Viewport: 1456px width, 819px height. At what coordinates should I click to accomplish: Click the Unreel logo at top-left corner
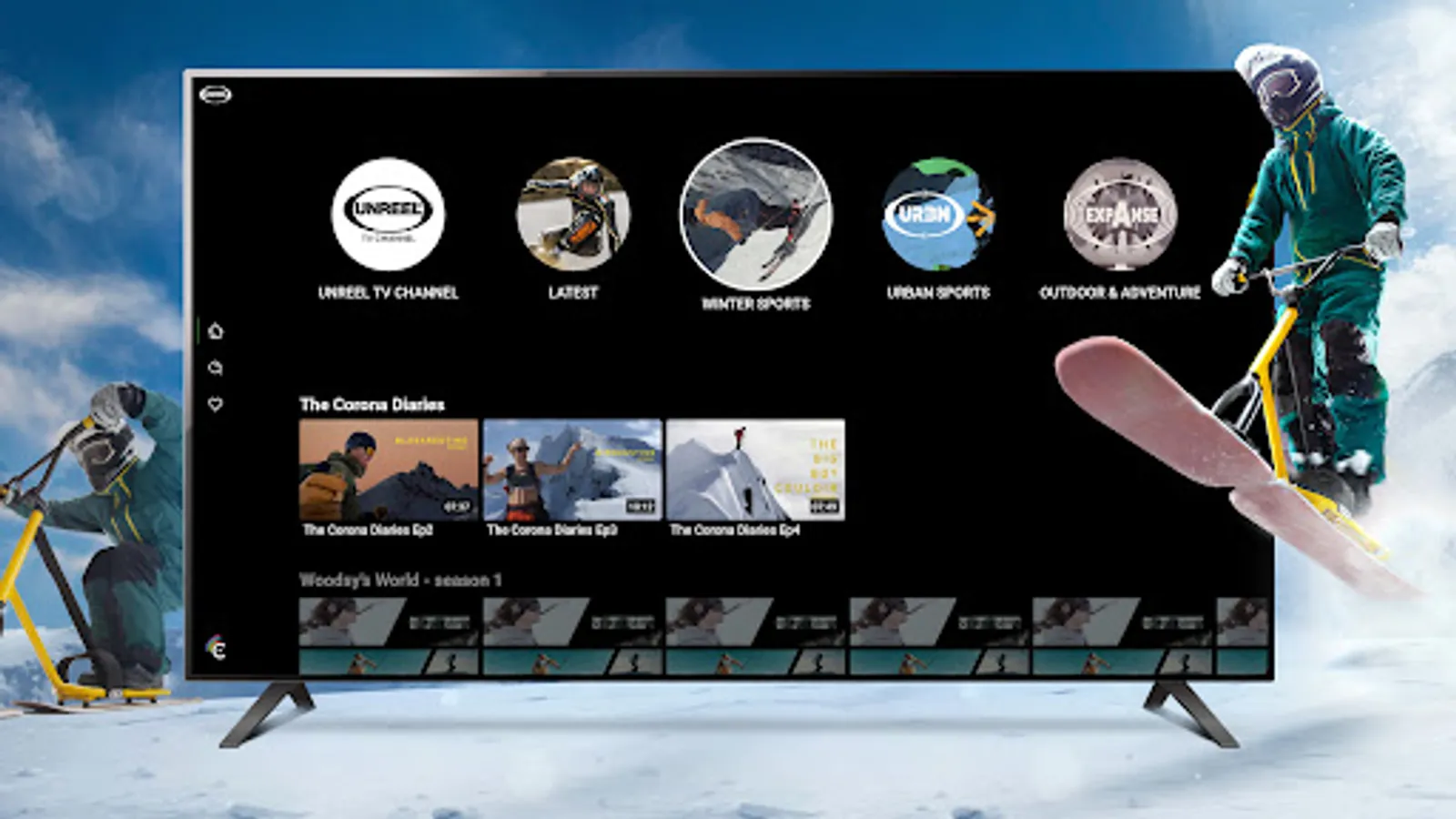tap(216, 94)
